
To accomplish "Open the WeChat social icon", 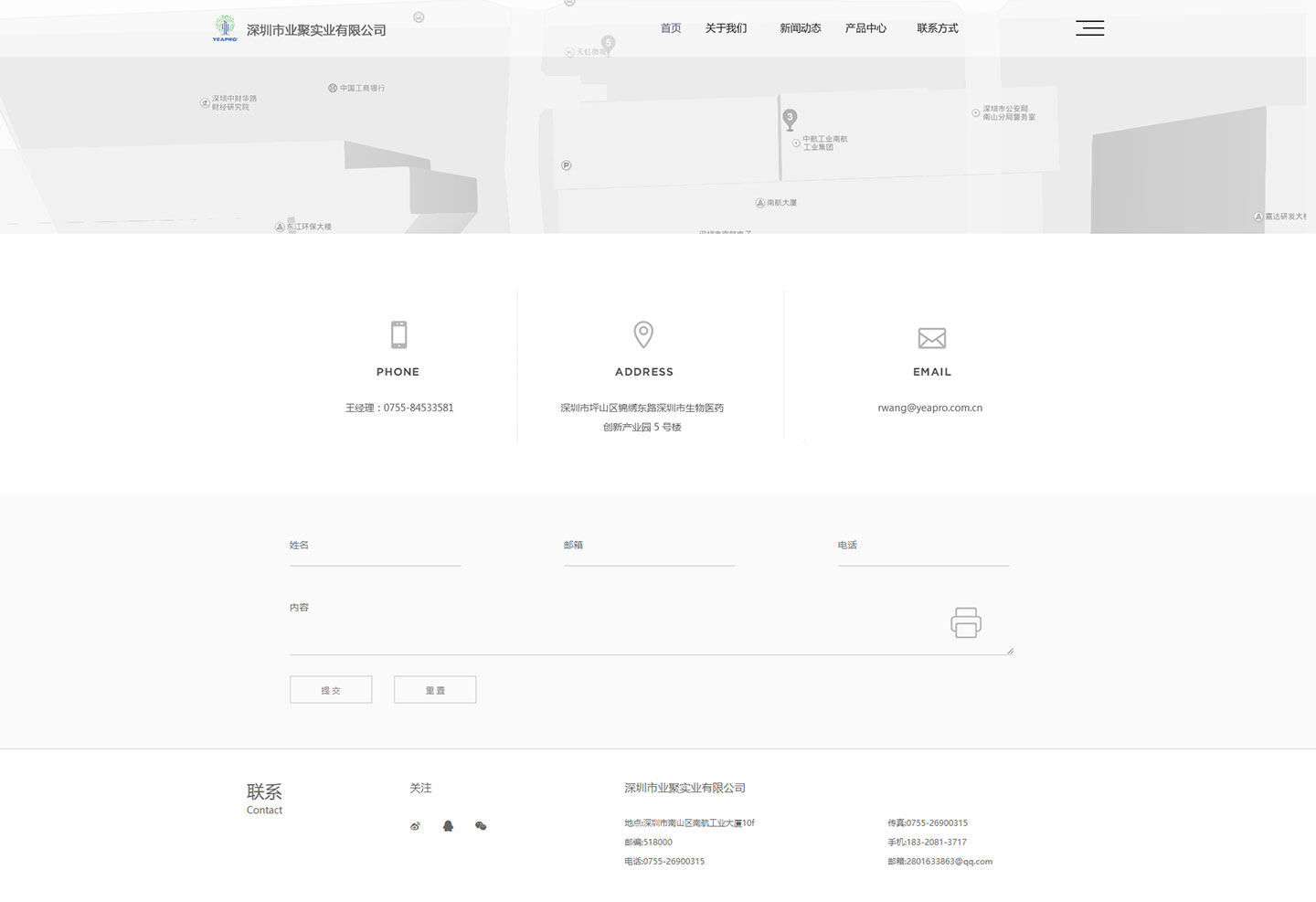I will [481, 826].
